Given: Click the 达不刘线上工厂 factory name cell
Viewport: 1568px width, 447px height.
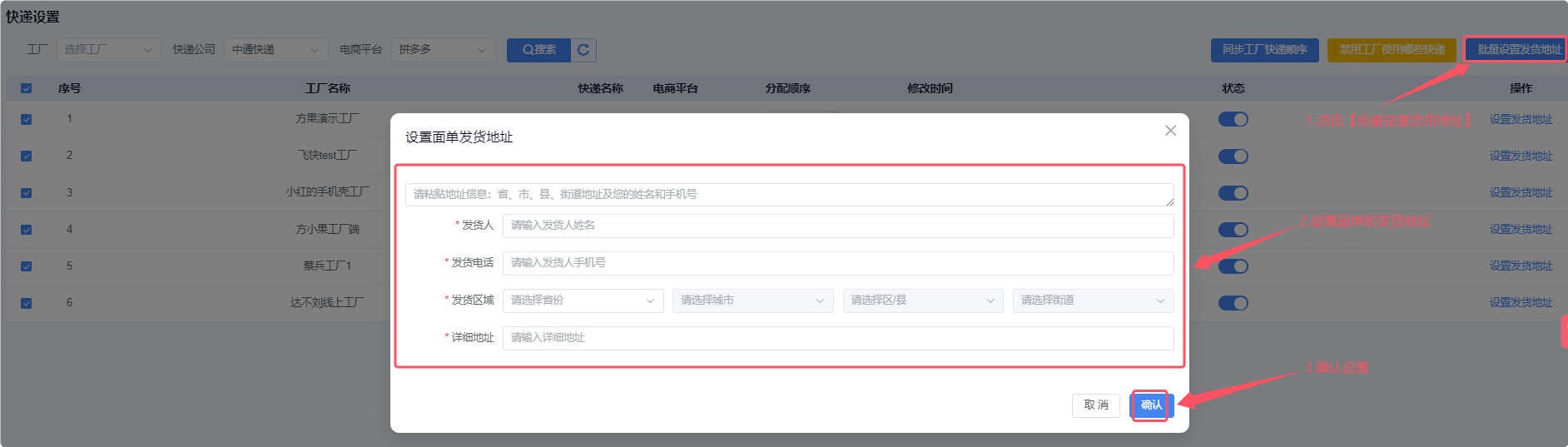Looking at the screenshot, I should [328, 303].
